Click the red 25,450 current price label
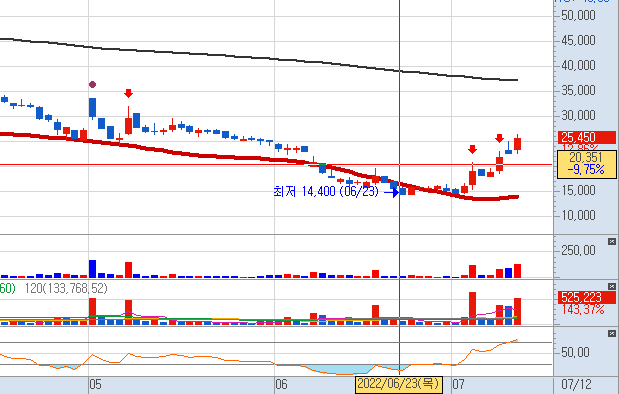The width and height of the screenshot is (619, 394). coord(586,137)
